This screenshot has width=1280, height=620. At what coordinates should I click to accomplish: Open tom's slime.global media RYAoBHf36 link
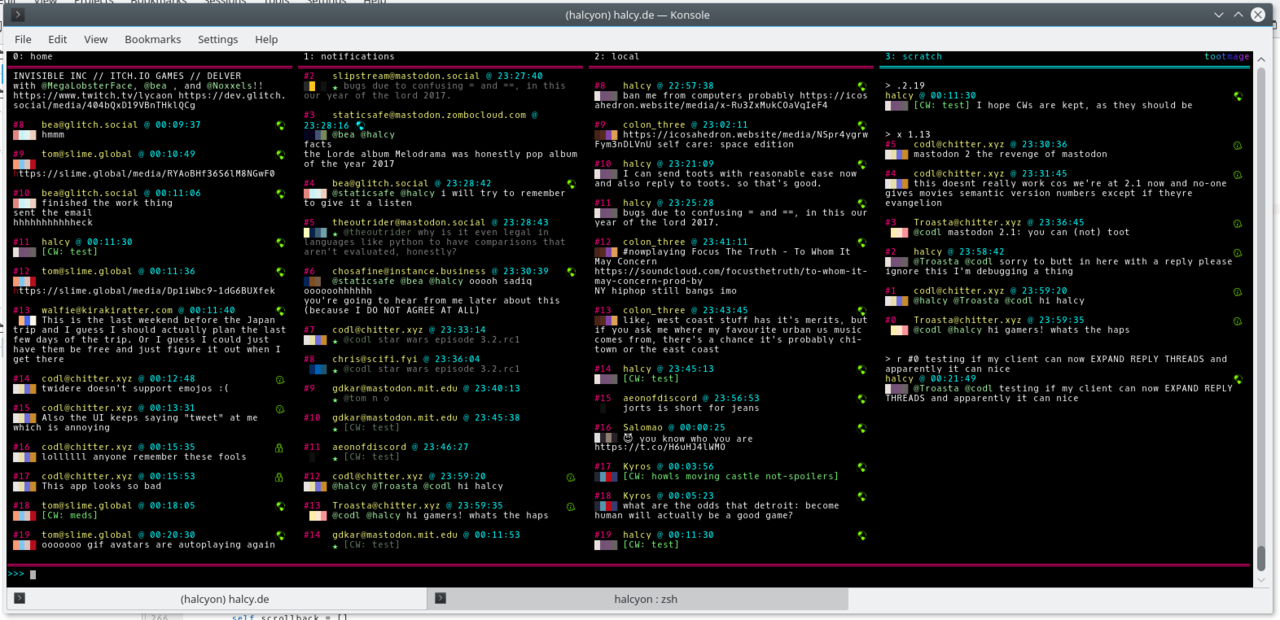tap(145, 173)
